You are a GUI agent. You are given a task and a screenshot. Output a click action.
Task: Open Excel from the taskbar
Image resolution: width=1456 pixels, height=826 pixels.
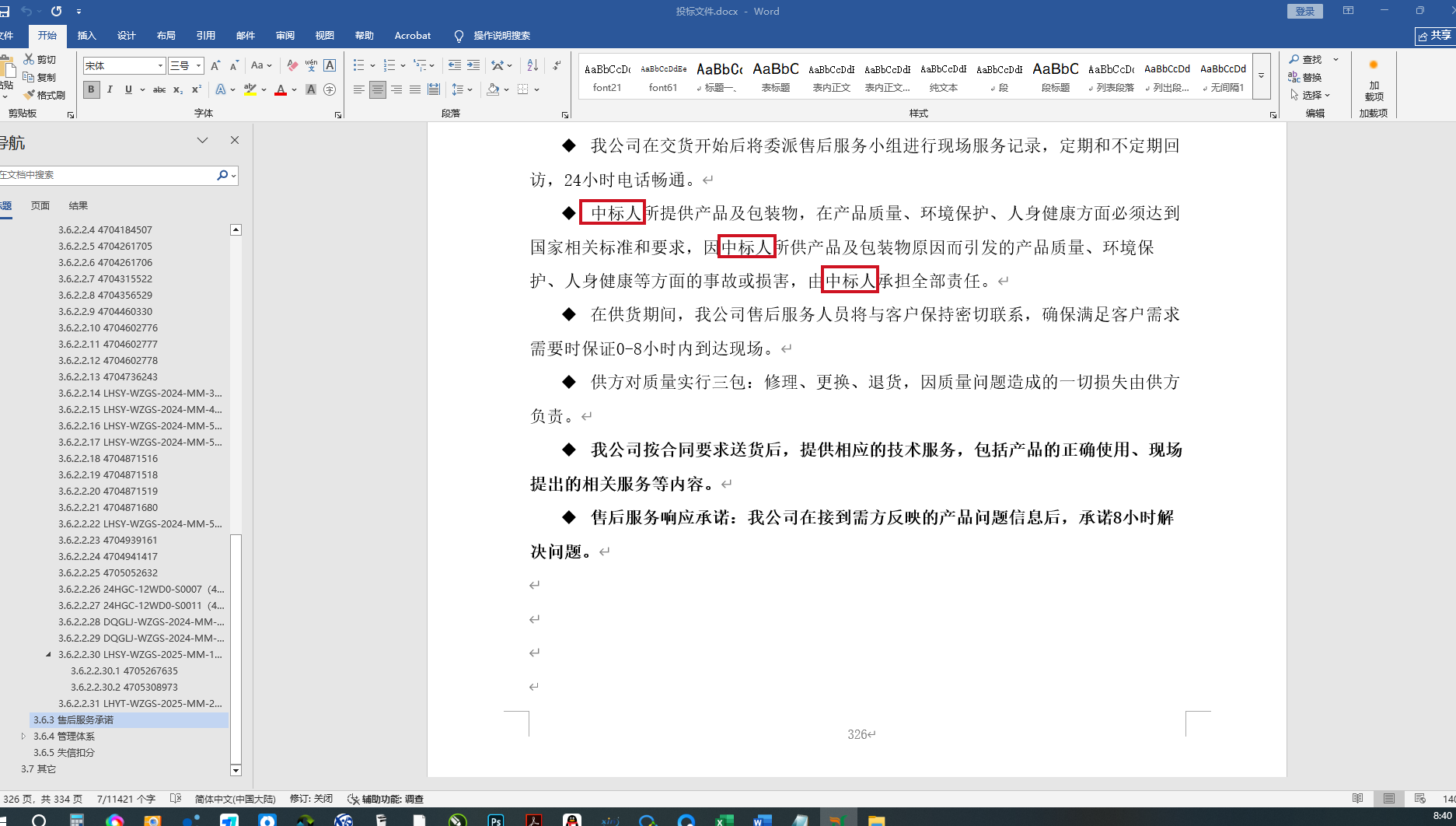point(725,819)
